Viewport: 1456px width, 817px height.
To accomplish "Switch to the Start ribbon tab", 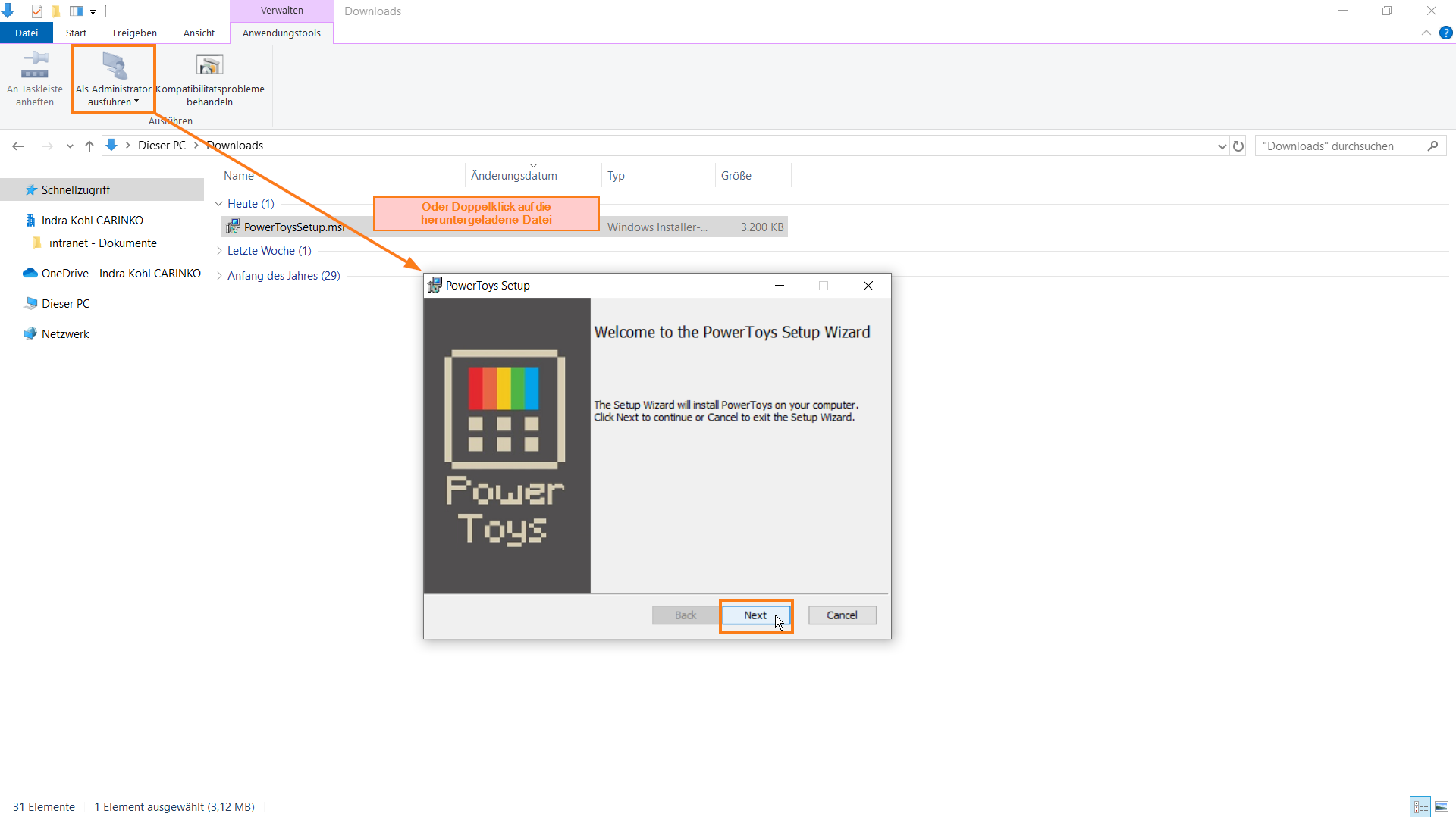I will (76, 33).
